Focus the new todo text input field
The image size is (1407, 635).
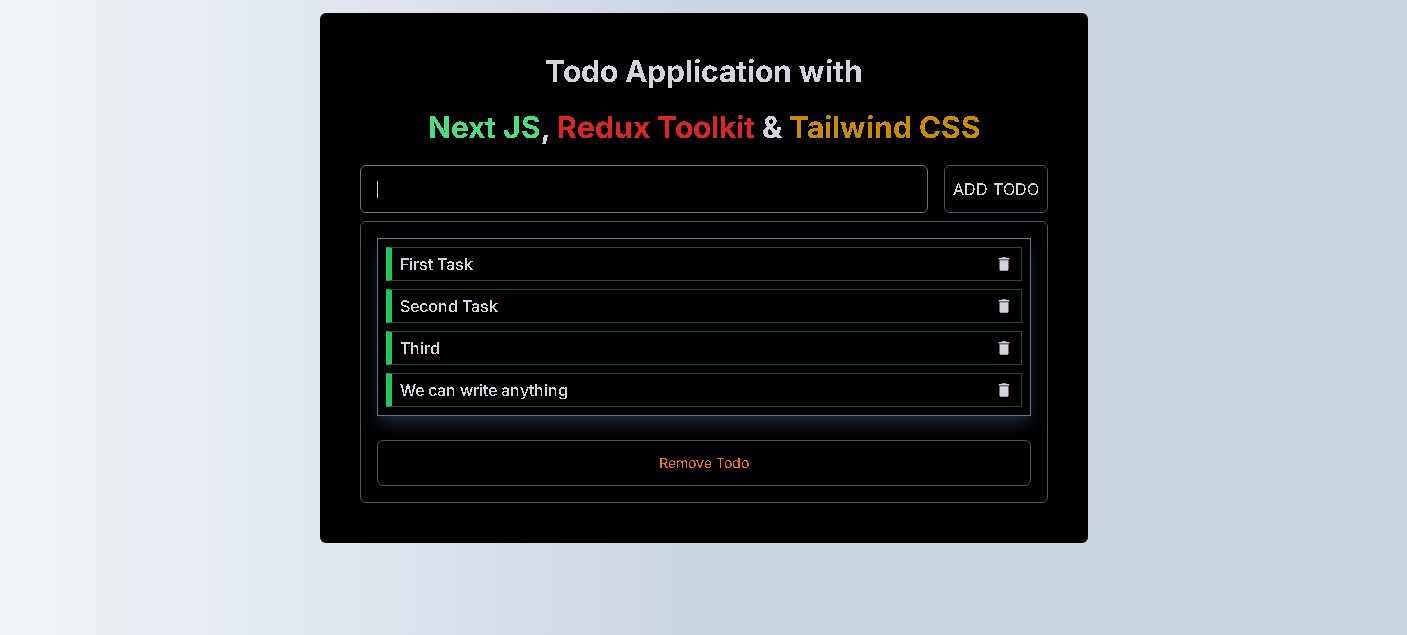[x=643, y=189]
